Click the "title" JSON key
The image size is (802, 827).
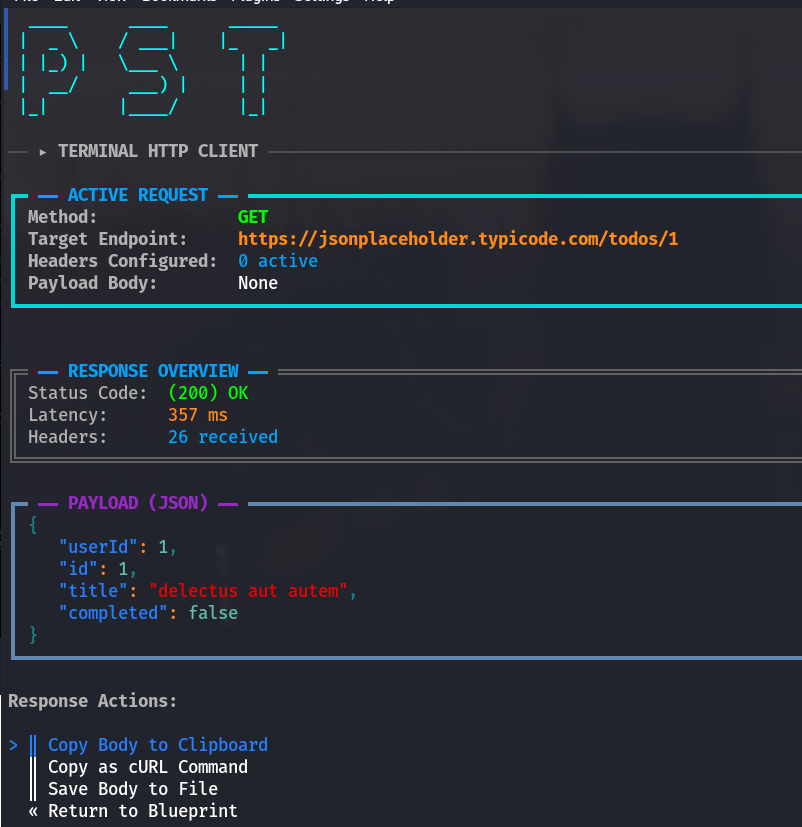93,591
